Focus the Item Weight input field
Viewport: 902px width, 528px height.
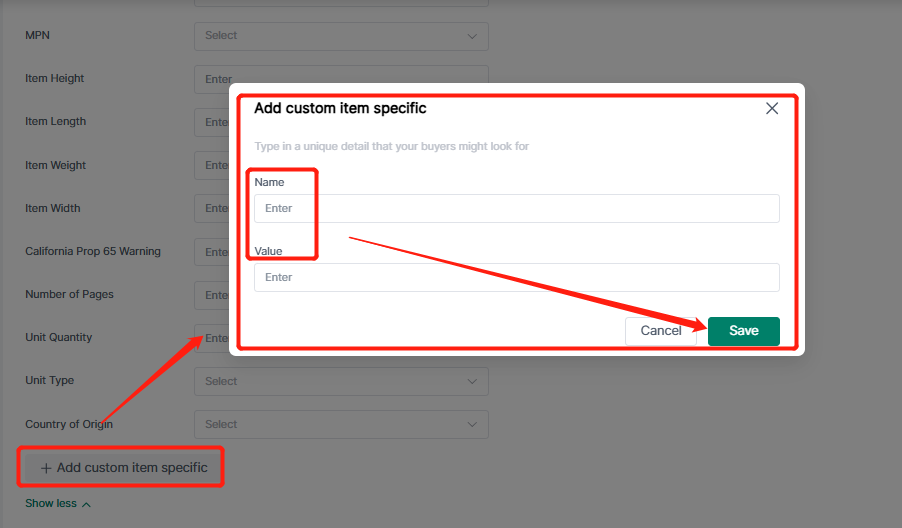(x=212, y=165)
